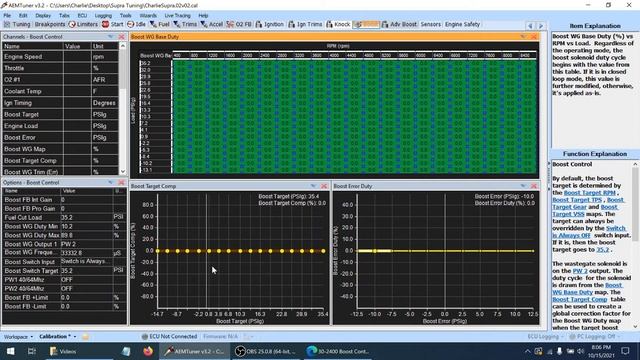
Task: Open the Wizards menu
Action: point(148,16)
